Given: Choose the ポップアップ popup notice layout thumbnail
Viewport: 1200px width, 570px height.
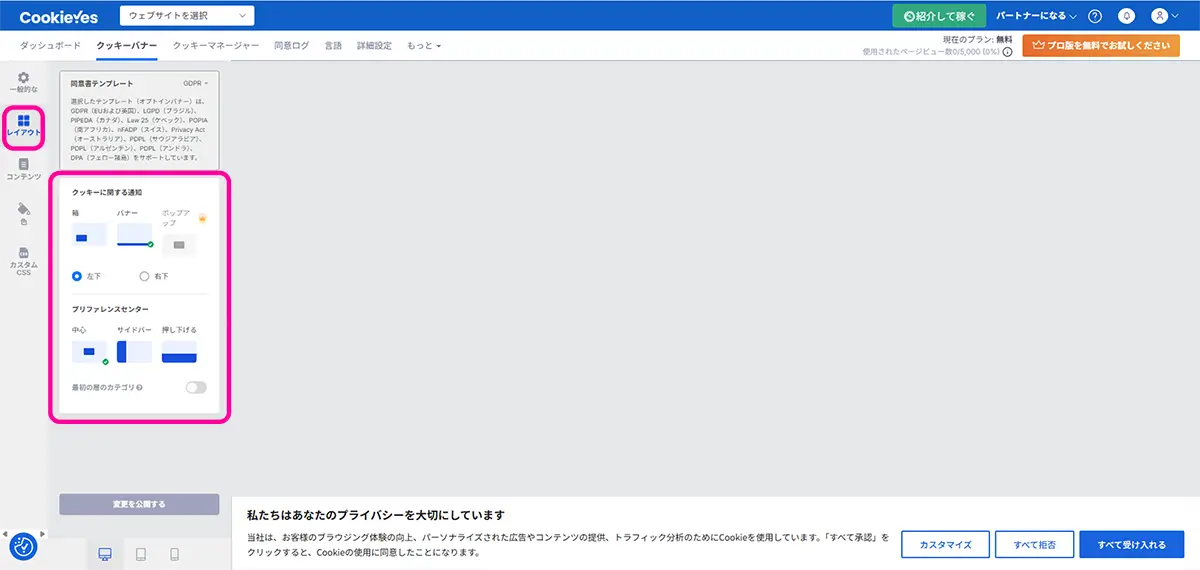Looking at the screenshot, I should pyautogui.click(x=179, y=245).
